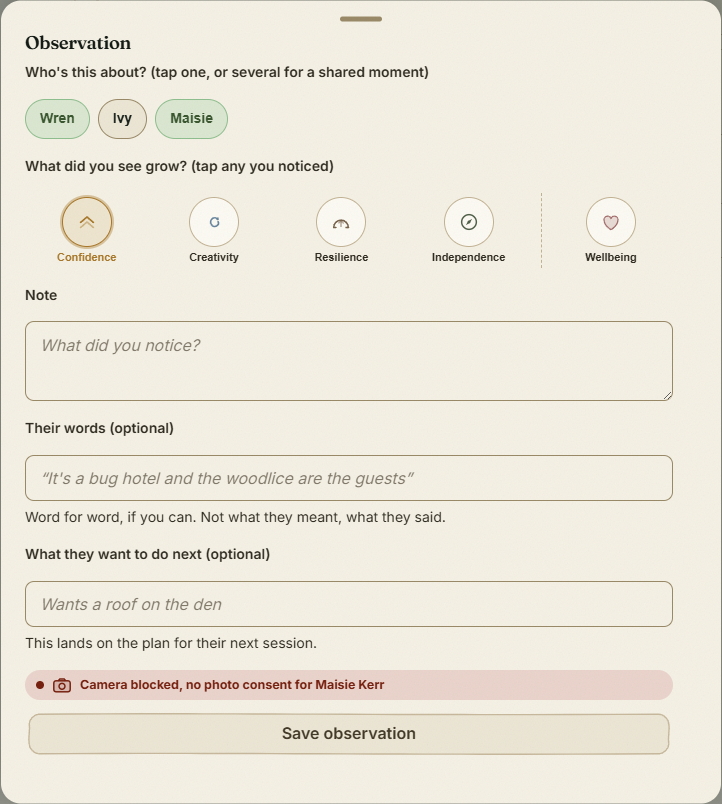Screen dimensions: 722x804
Task: Click the 'Wants a roof on the den' field
Action: coord(349,604)
